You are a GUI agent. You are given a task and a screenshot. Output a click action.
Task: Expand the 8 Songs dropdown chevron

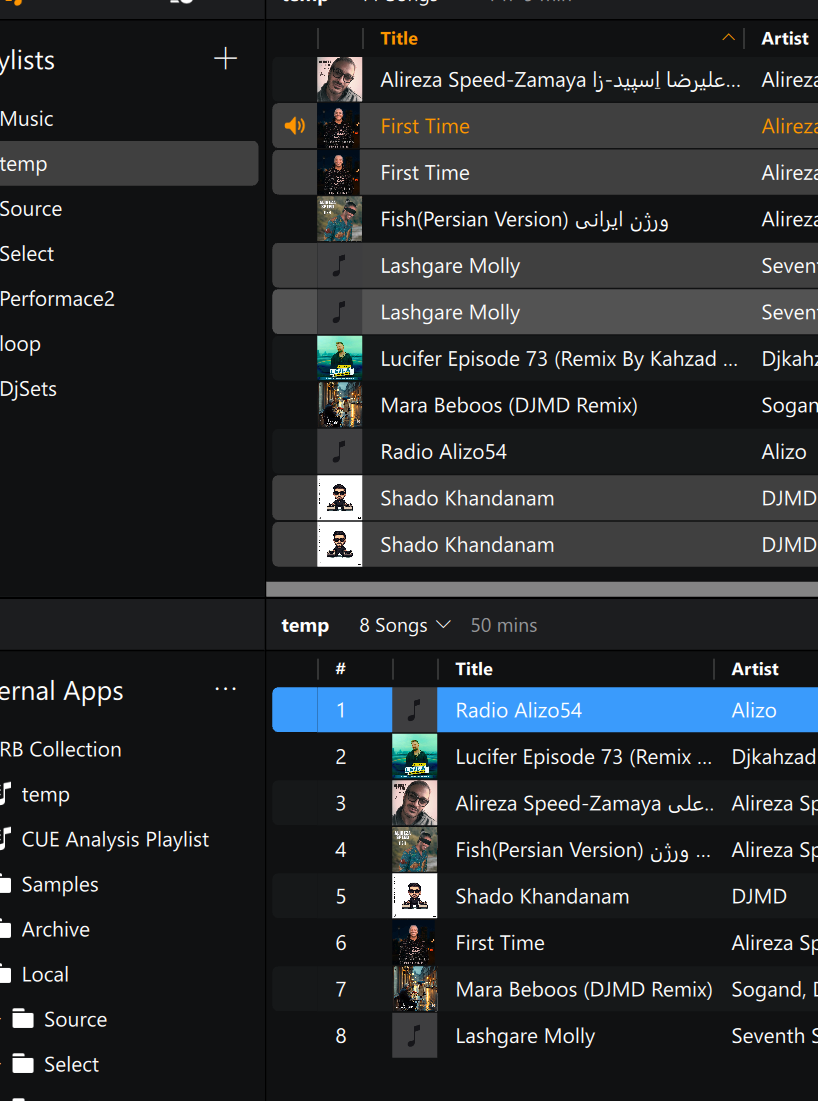tap(444, 625)
